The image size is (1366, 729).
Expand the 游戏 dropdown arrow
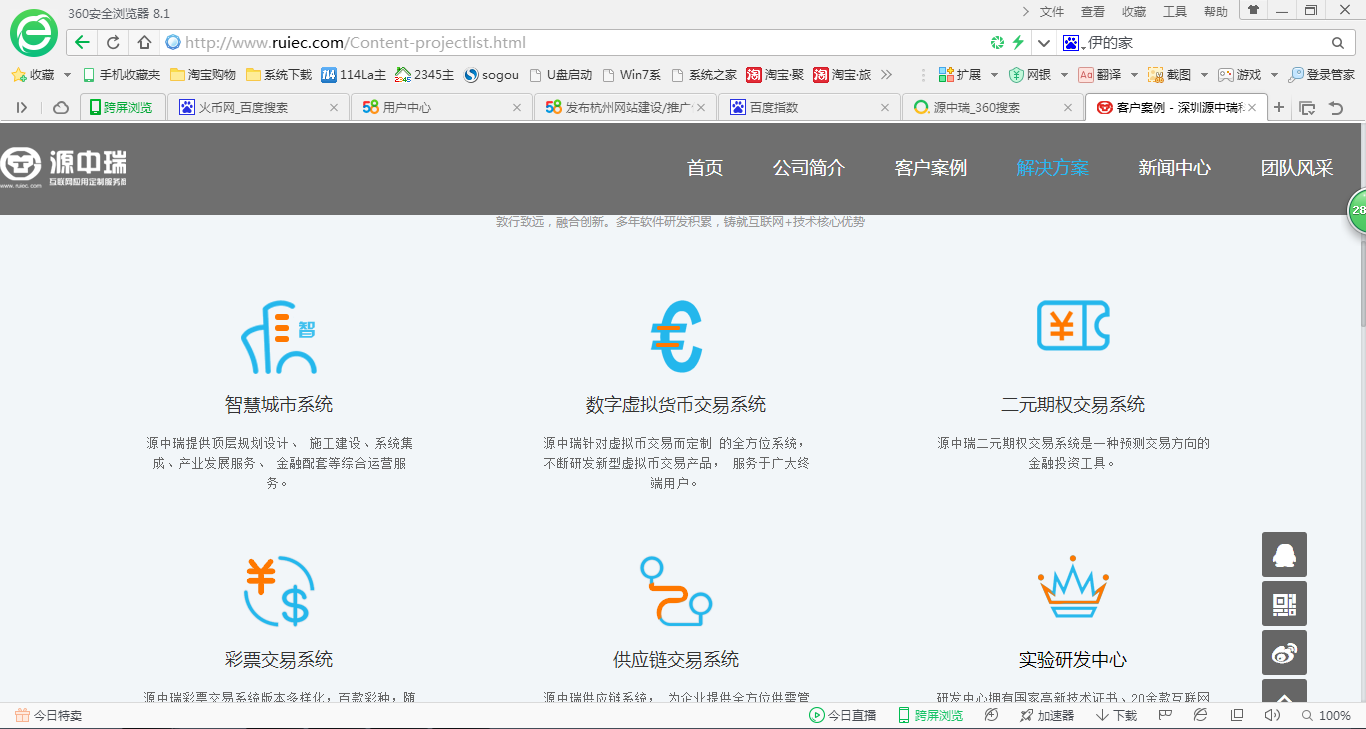click(1274, 75)
